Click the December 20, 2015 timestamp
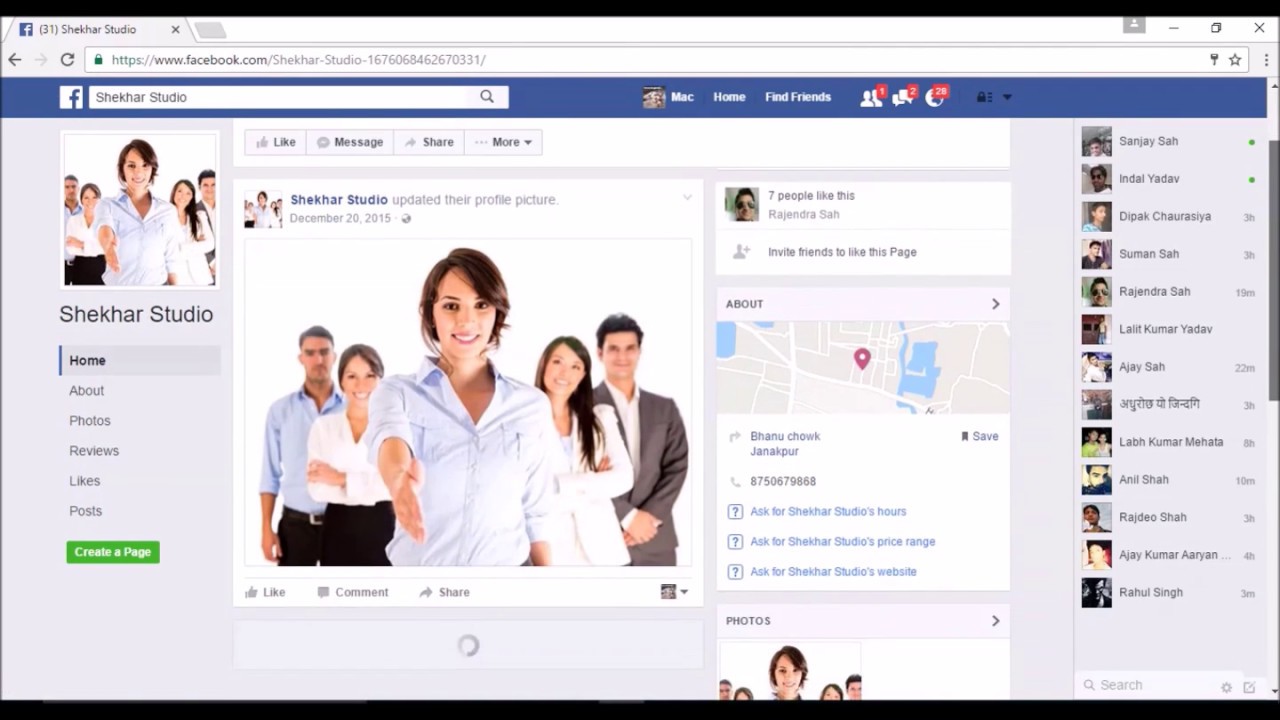The width and height of the screenshot is (1280, 720). click(340, 218)
